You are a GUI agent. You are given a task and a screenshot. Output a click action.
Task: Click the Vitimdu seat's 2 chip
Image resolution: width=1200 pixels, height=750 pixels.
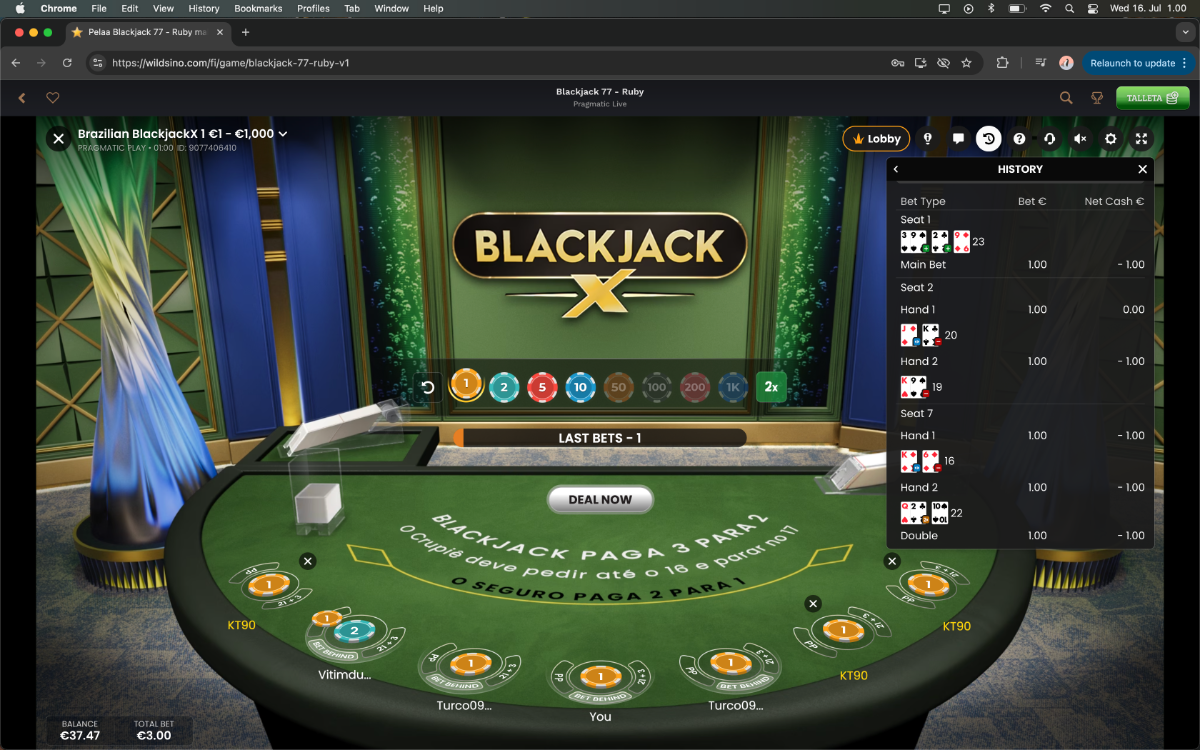click(352, 632)
